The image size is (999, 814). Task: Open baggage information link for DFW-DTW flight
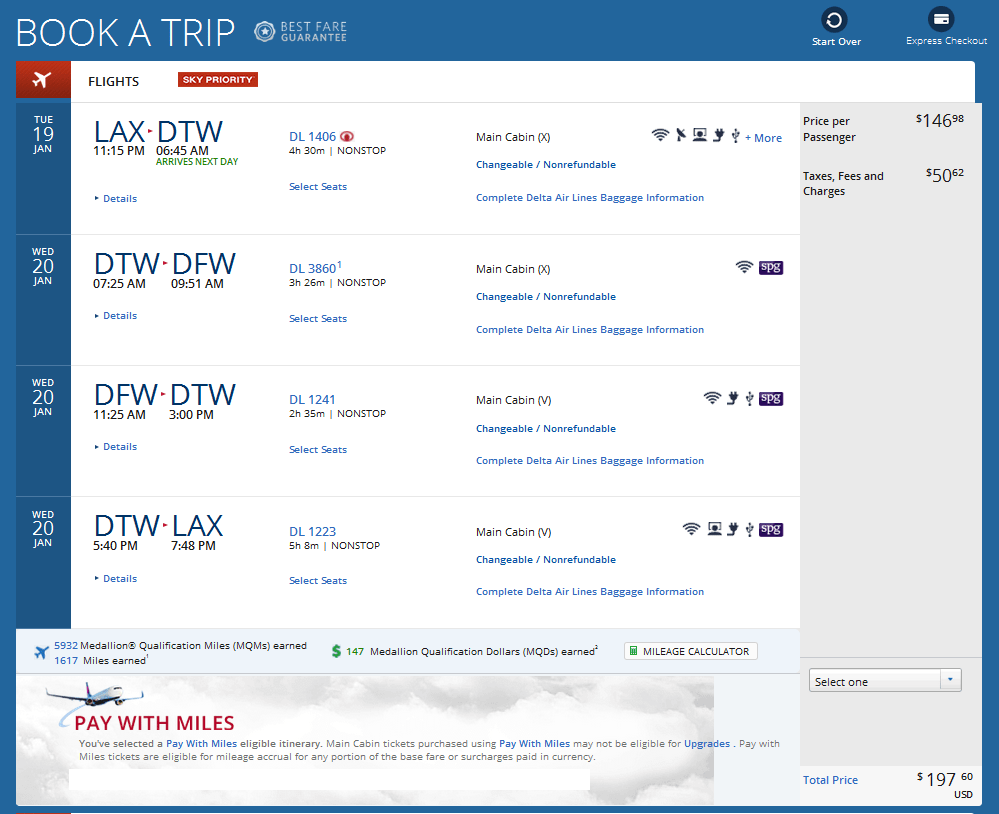coord(590,461)
